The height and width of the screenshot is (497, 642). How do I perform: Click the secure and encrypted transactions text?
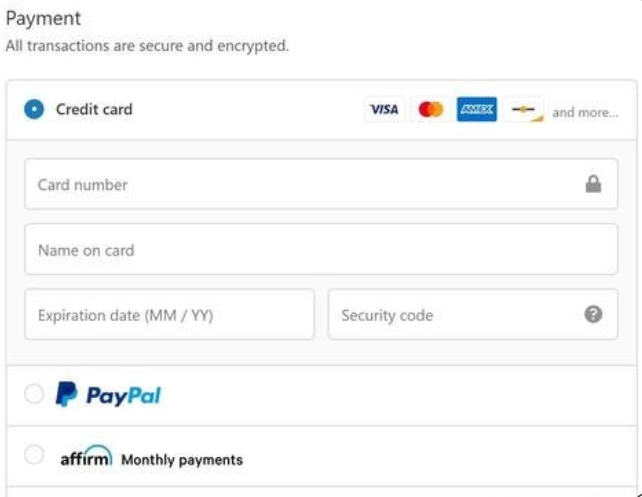pos(147,45)
